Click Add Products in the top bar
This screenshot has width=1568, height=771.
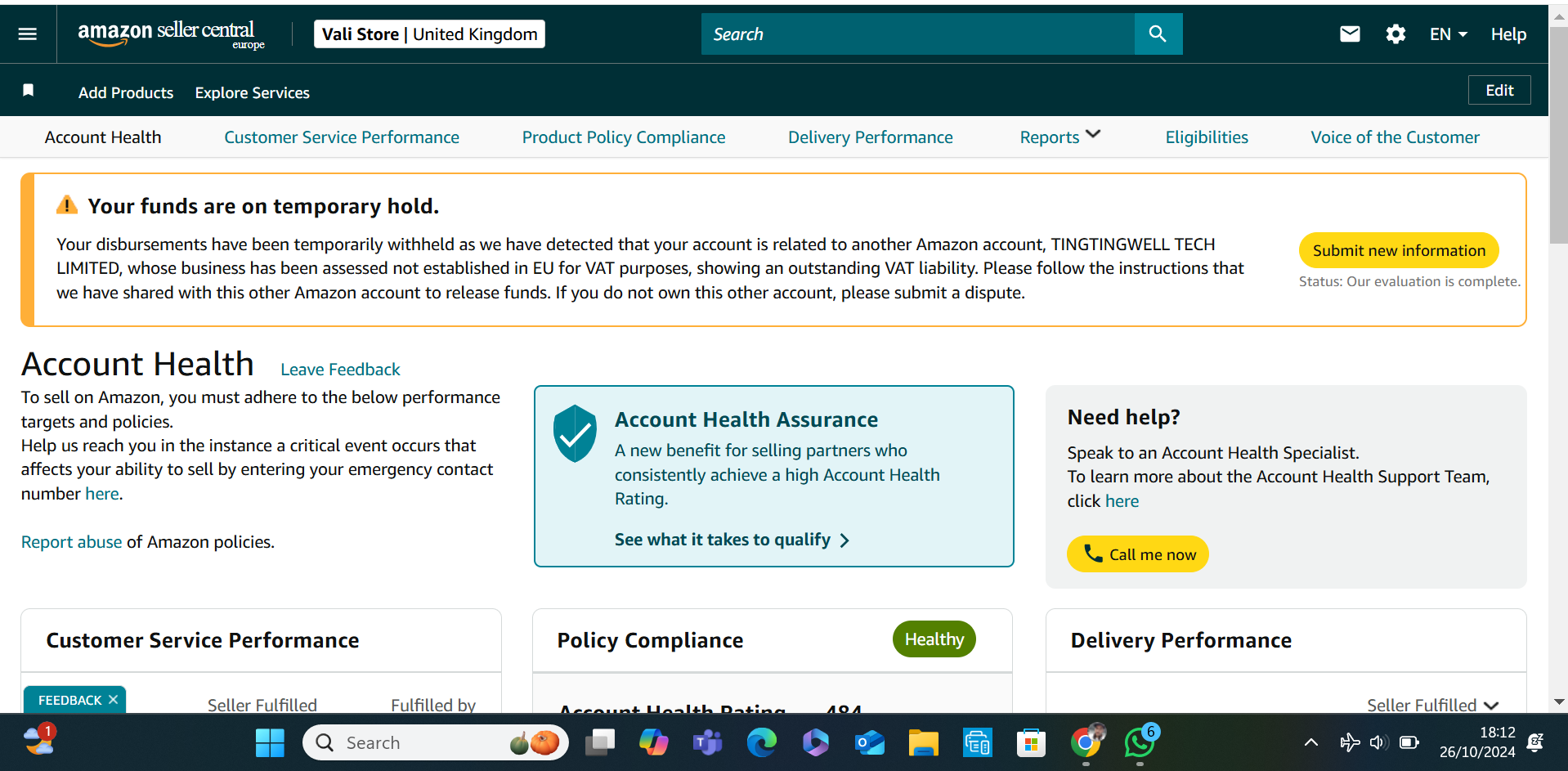point(126,92)
